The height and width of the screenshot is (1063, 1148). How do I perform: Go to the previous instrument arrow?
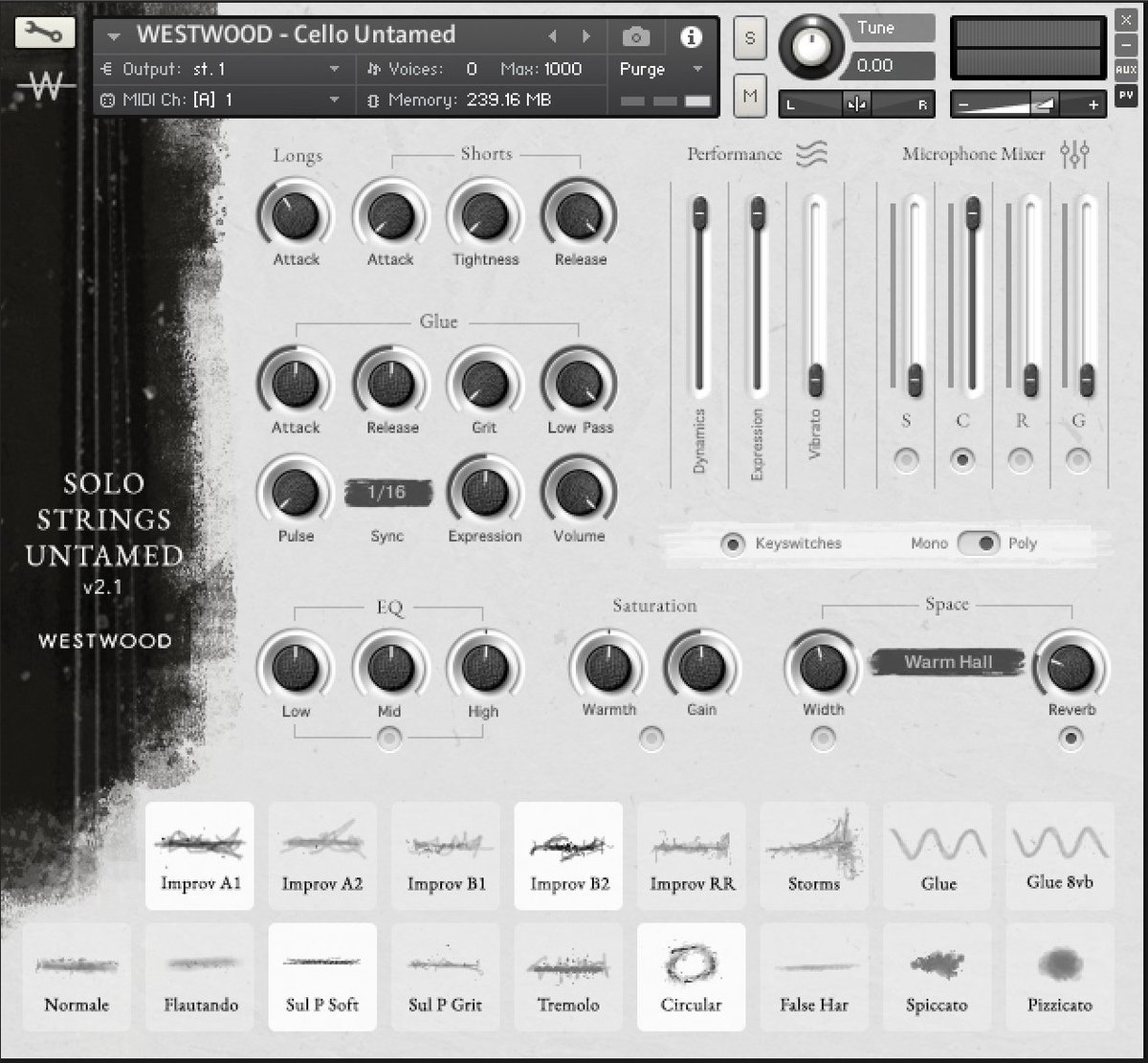[x=552, y=37]
